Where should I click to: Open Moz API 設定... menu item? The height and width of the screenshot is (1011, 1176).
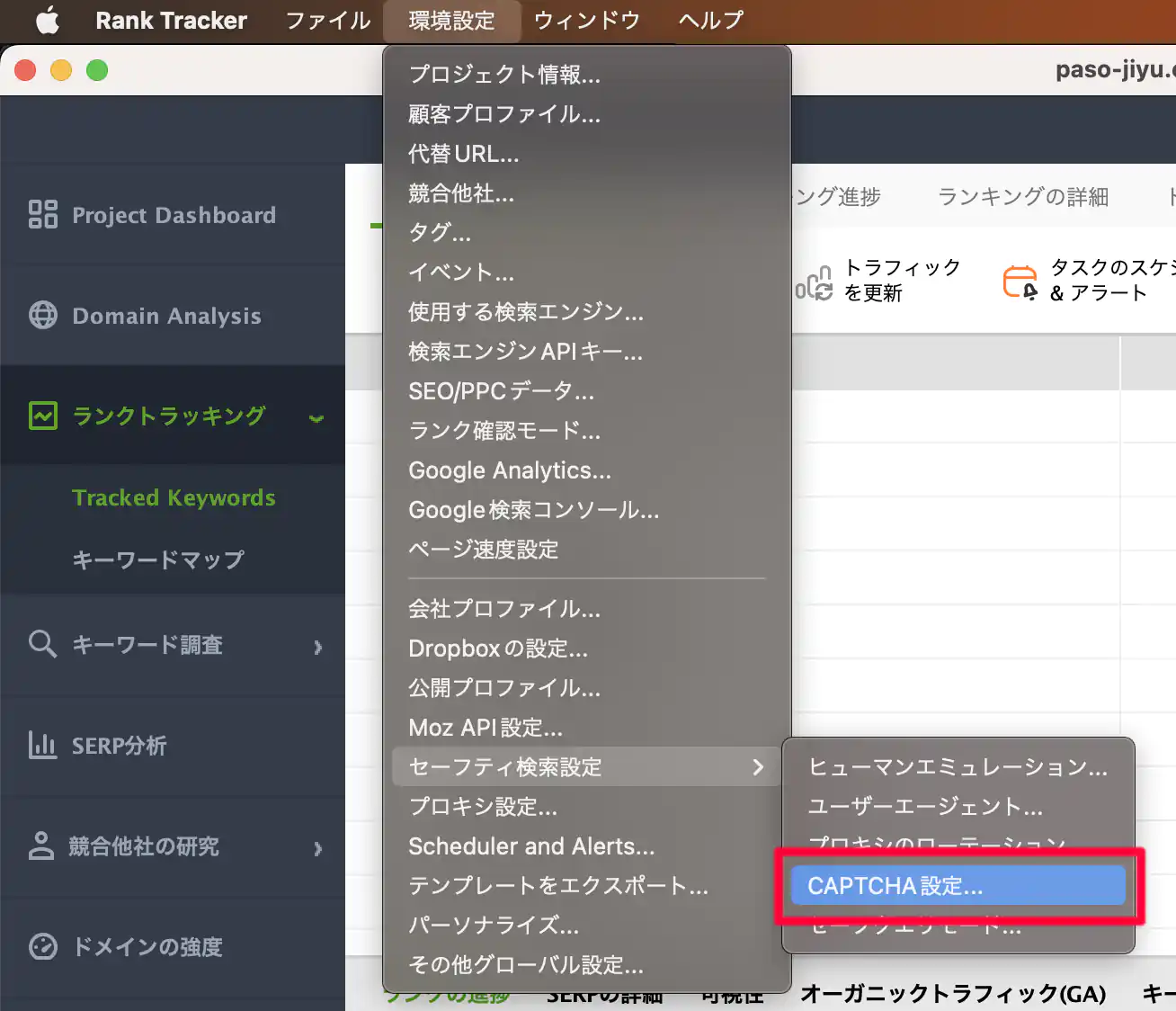coord(587,727)
